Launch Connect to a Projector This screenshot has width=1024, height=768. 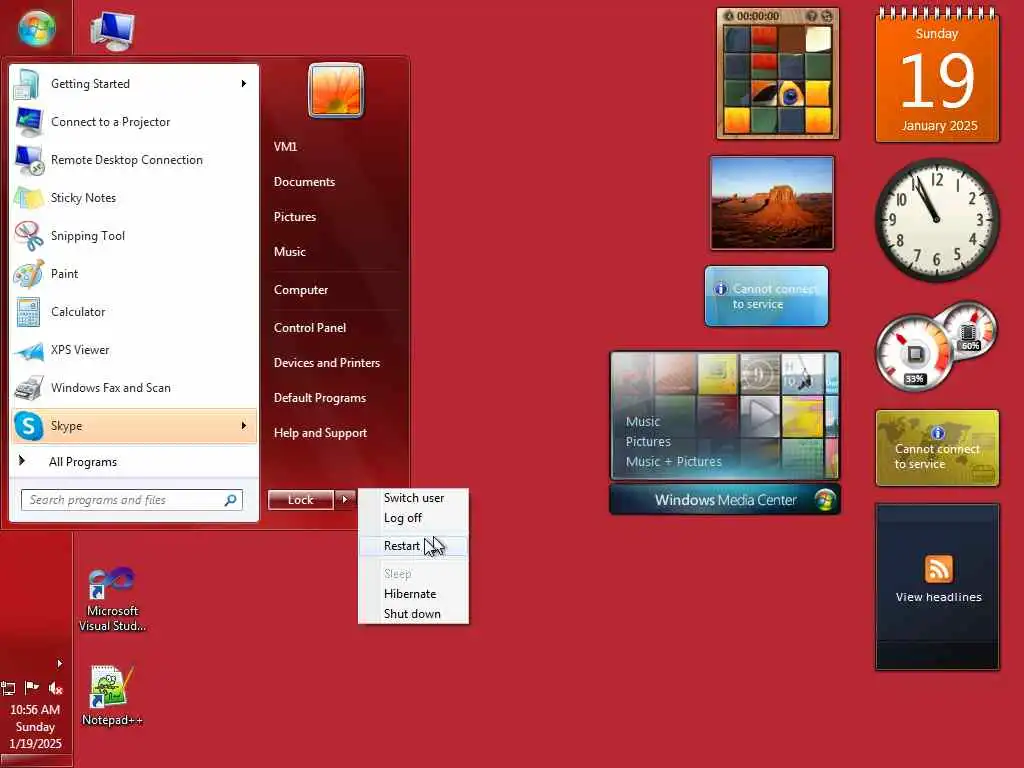pos(134,121)
